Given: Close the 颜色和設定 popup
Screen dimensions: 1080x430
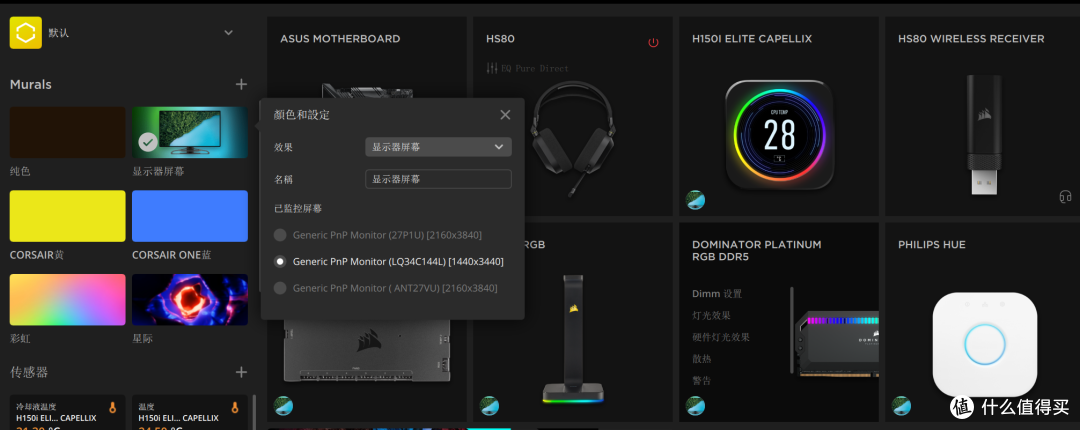Looking at the screenshot, I should coord(506,114).
